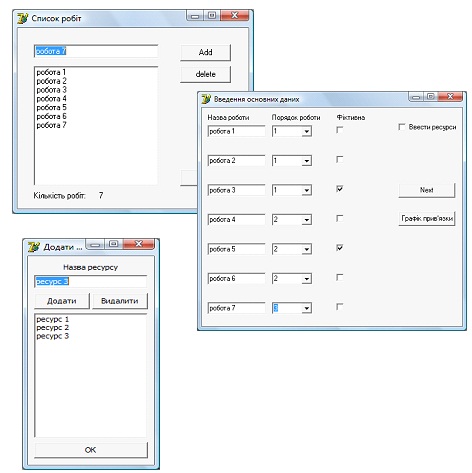This screenshot has width=472, height=473.
Task: Expand the order dropdown for робота 4
Action: 306,220
